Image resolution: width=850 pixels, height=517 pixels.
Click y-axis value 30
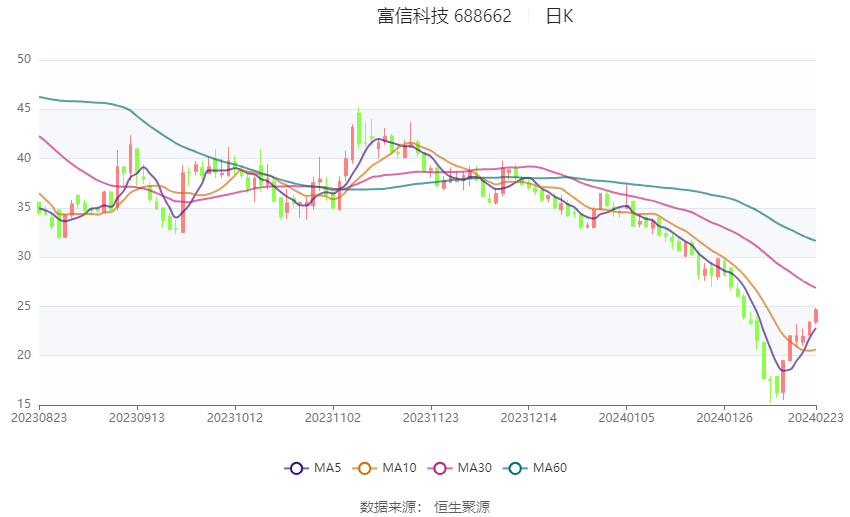click(24, 256)
